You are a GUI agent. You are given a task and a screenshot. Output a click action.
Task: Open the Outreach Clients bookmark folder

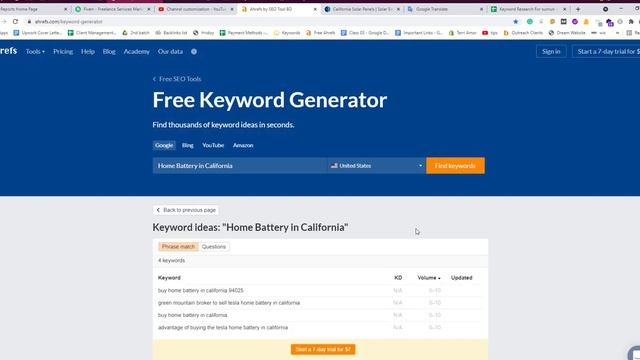pyautogui.click(x=523, y=33)
